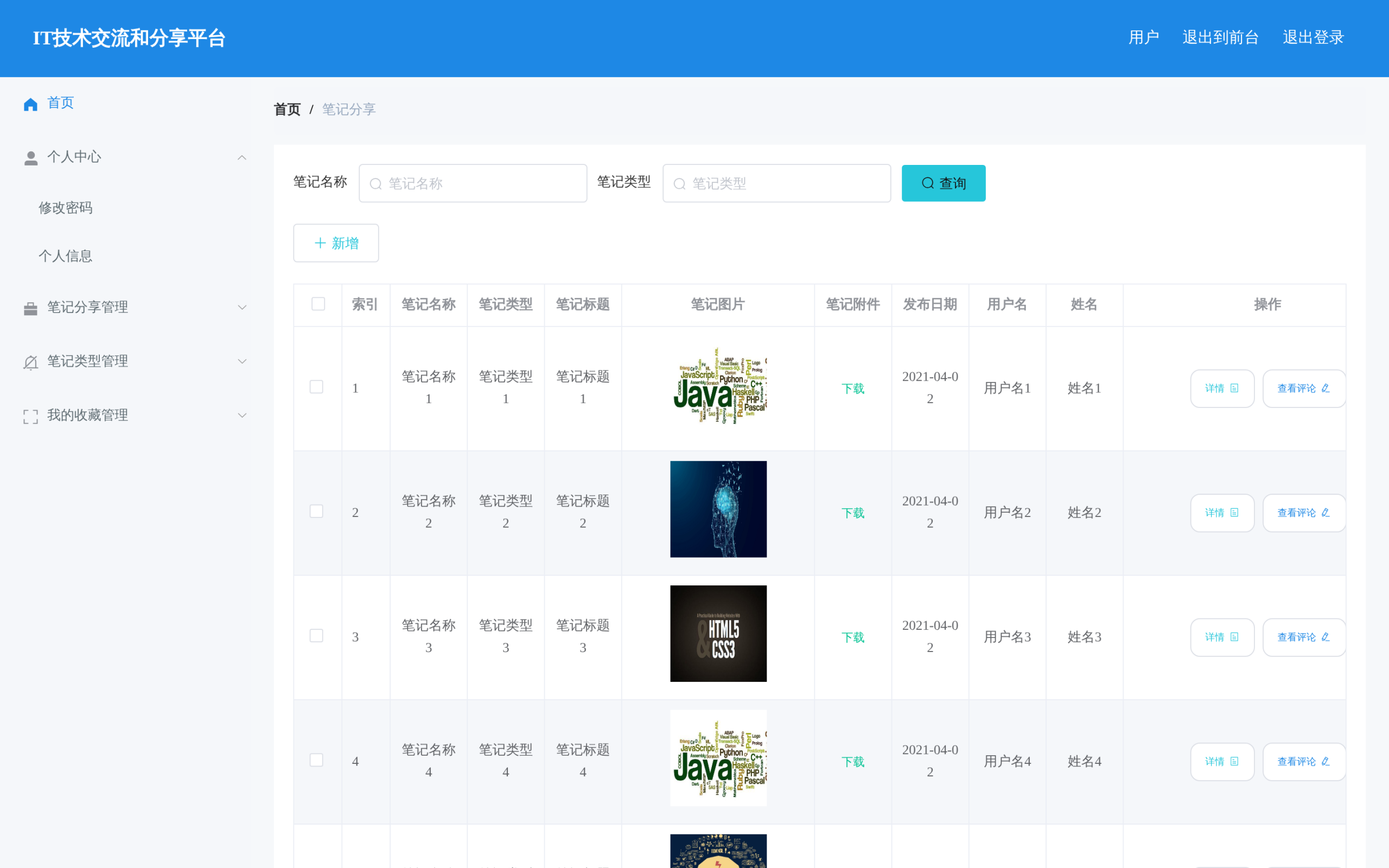Click the document icon in row 4's 详情 button

(1234, 761)
